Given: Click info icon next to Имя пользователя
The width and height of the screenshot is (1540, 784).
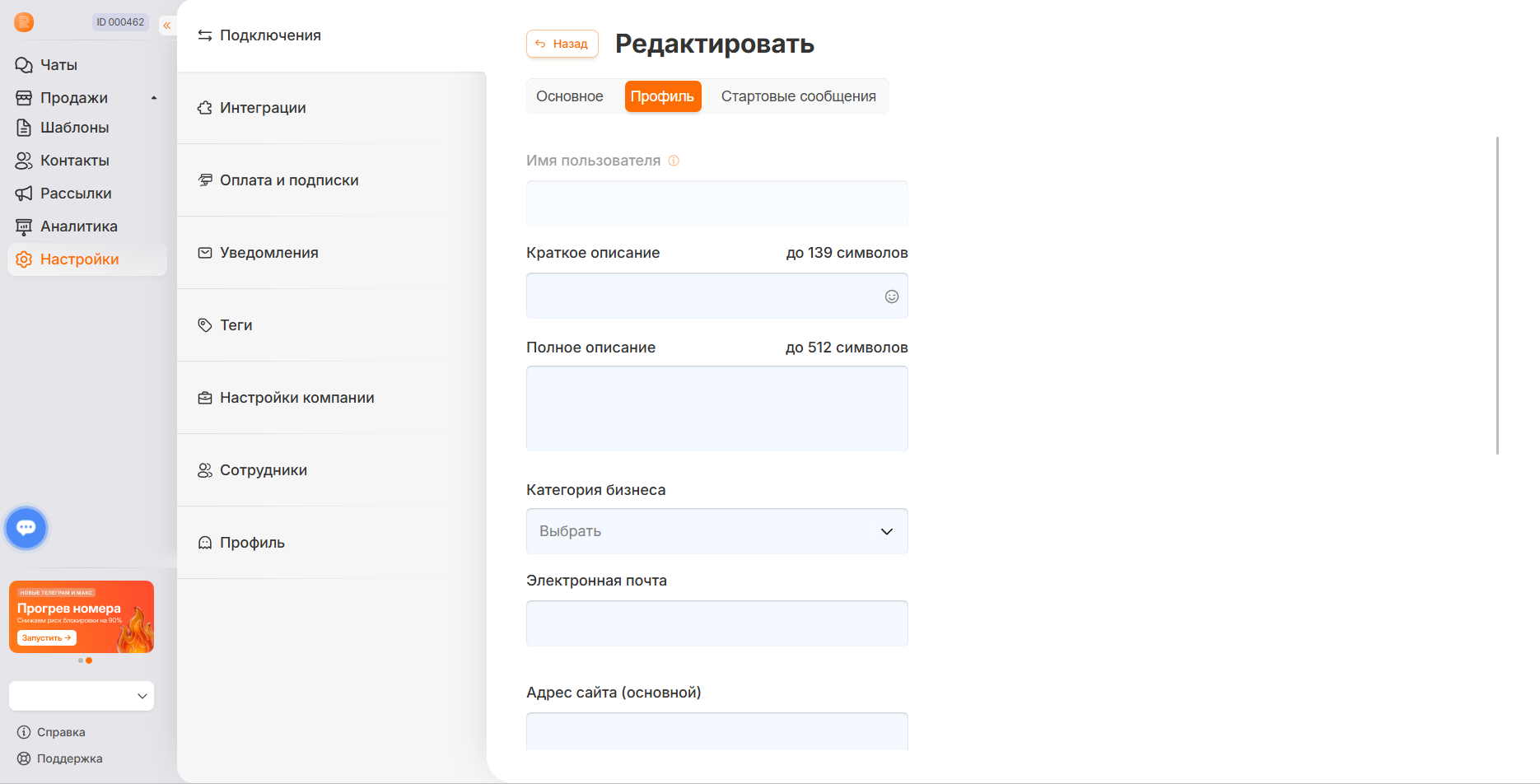Looking at the screenshot, I should (674, 161).
